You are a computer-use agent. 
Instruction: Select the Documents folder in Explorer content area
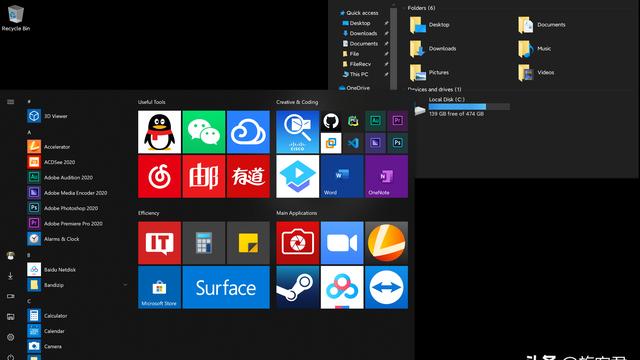(542, 24)
